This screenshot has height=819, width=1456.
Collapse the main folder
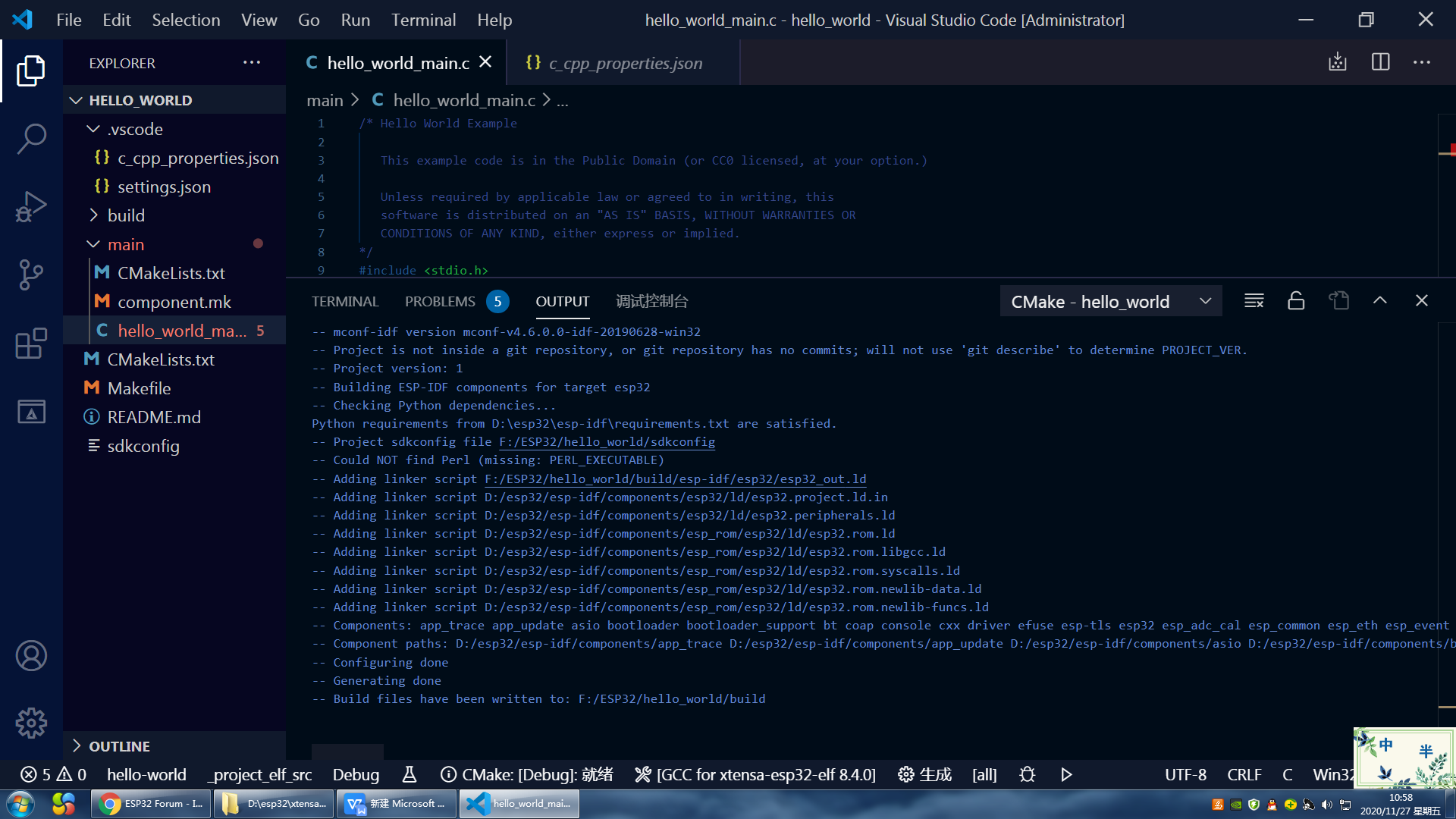coord(174,244)
